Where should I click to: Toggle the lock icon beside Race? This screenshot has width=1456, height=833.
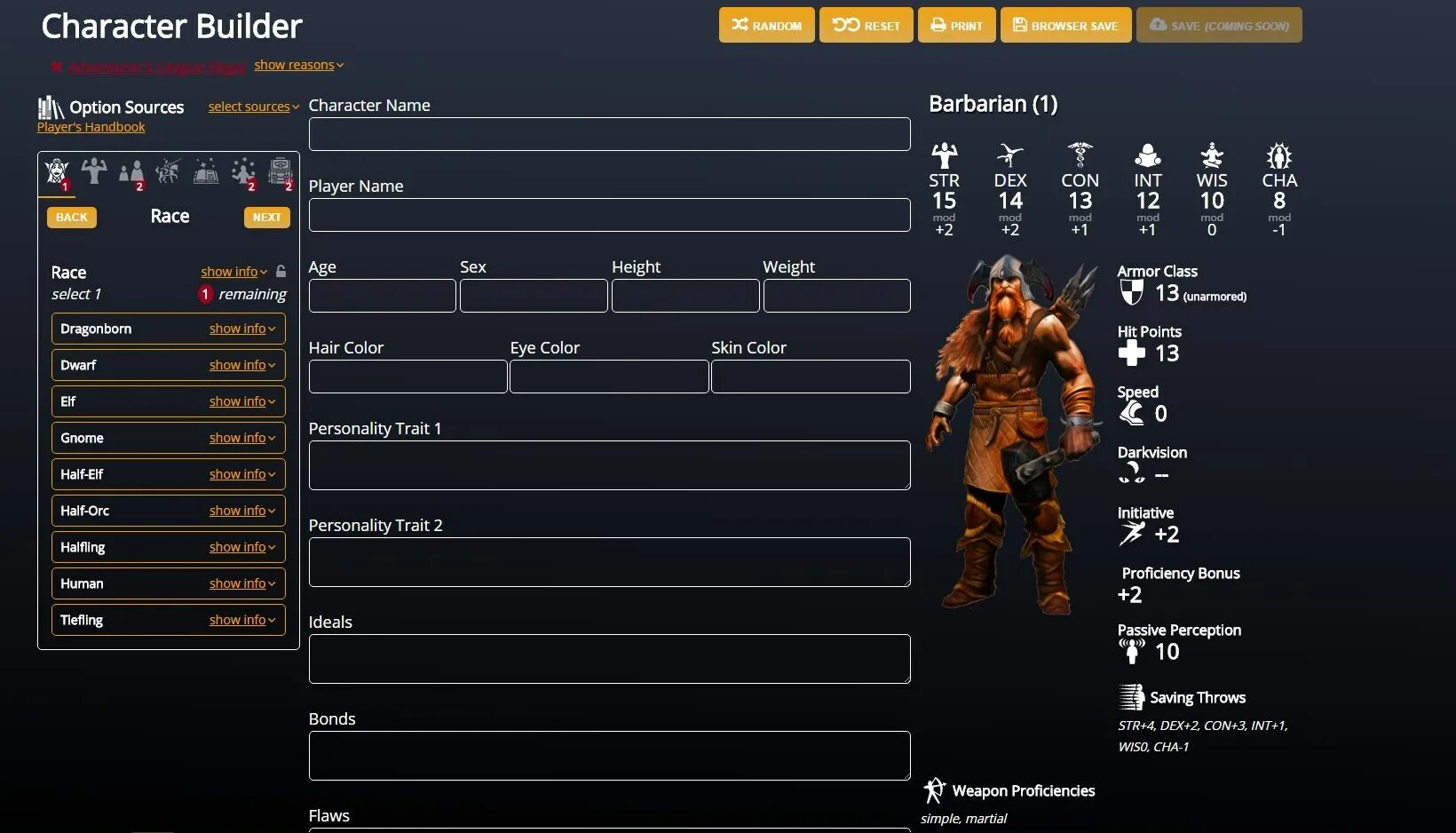point(281,272)
